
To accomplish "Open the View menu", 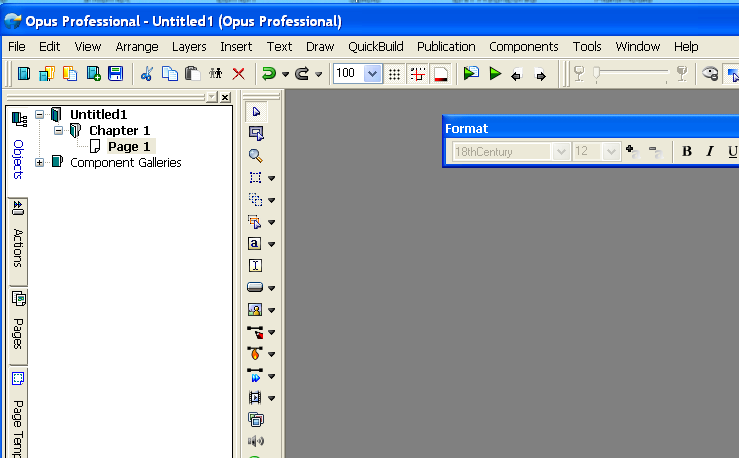I will (88, 47).
